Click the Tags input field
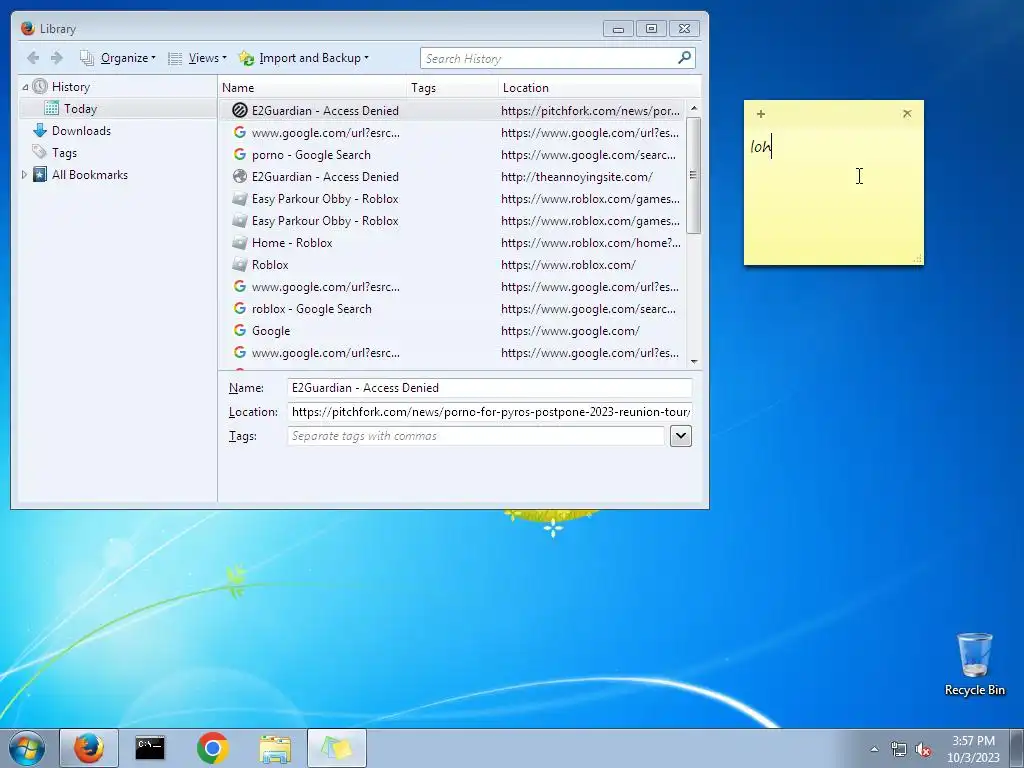Image resolution: width=1024 pixels, height=768 pixels. click(475, 436)
